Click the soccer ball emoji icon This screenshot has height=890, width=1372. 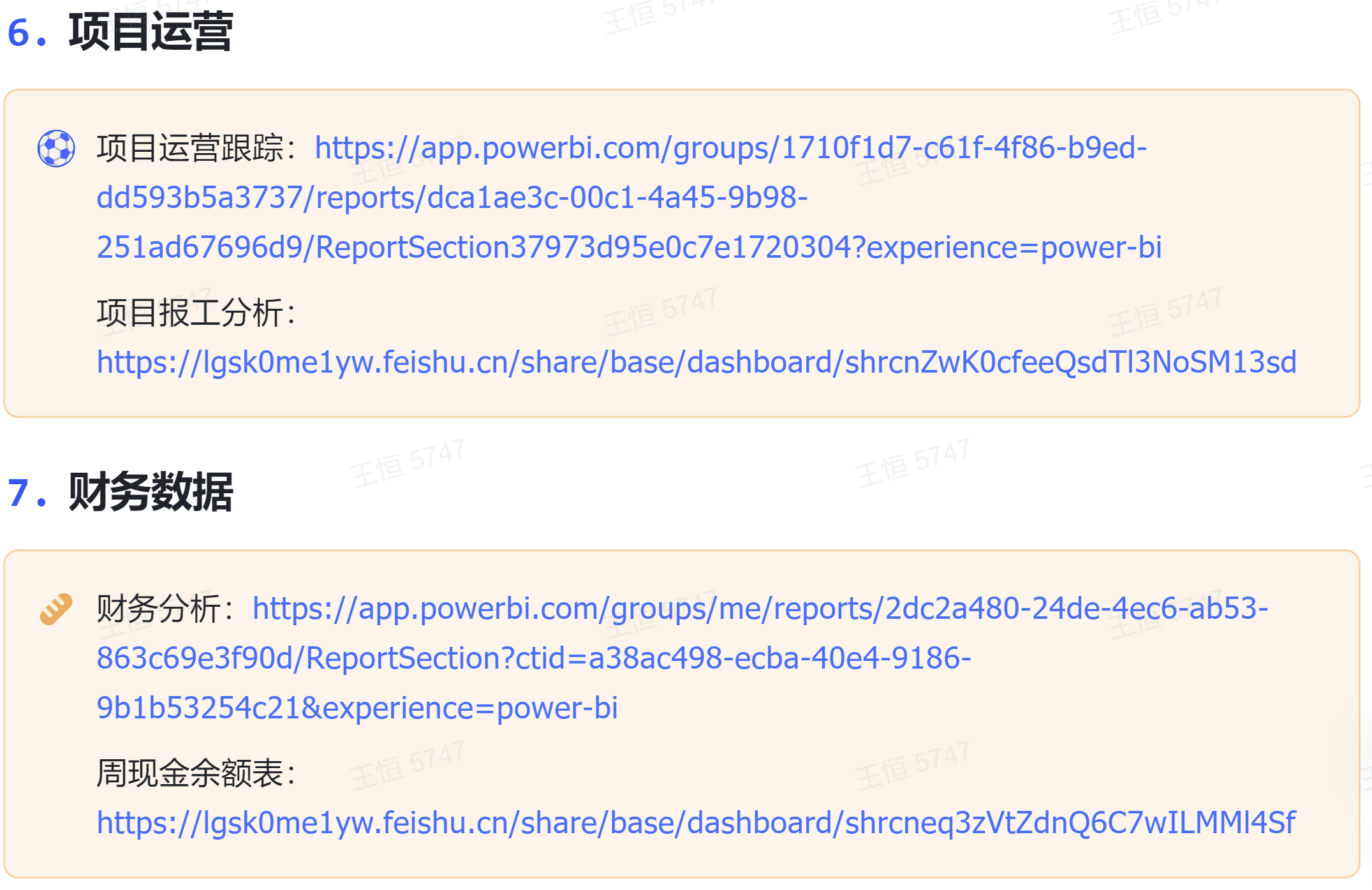tap(56, 149)
